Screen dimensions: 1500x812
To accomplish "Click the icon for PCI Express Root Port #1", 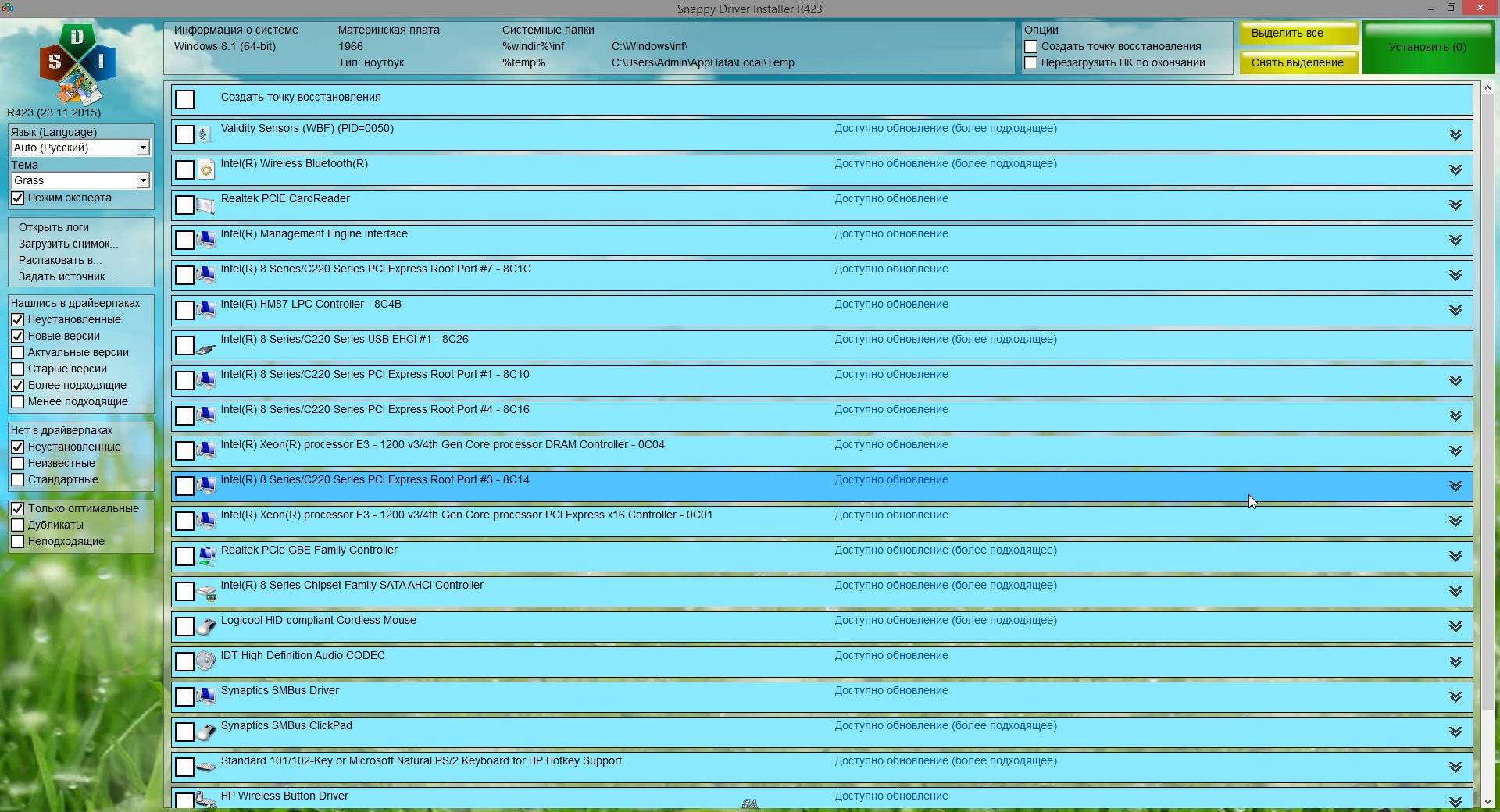I will point(205,380).
